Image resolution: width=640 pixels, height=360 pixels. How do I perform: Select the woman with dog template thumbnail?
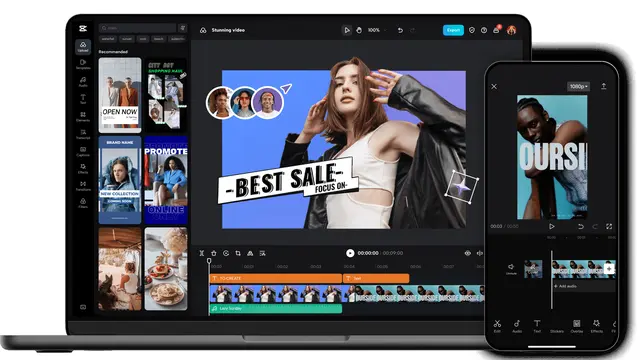[120, 269]
